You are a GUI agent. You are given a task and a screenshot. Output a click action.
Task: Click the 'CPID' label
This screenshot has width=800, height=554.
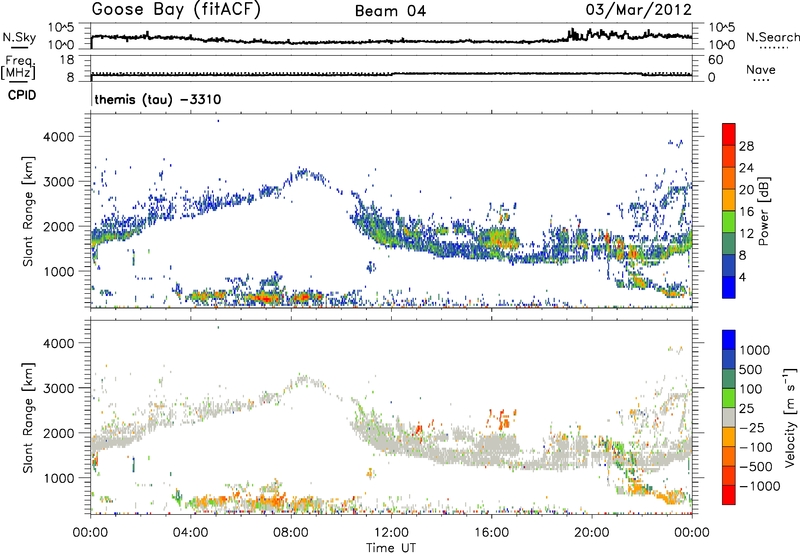[22, 95]
